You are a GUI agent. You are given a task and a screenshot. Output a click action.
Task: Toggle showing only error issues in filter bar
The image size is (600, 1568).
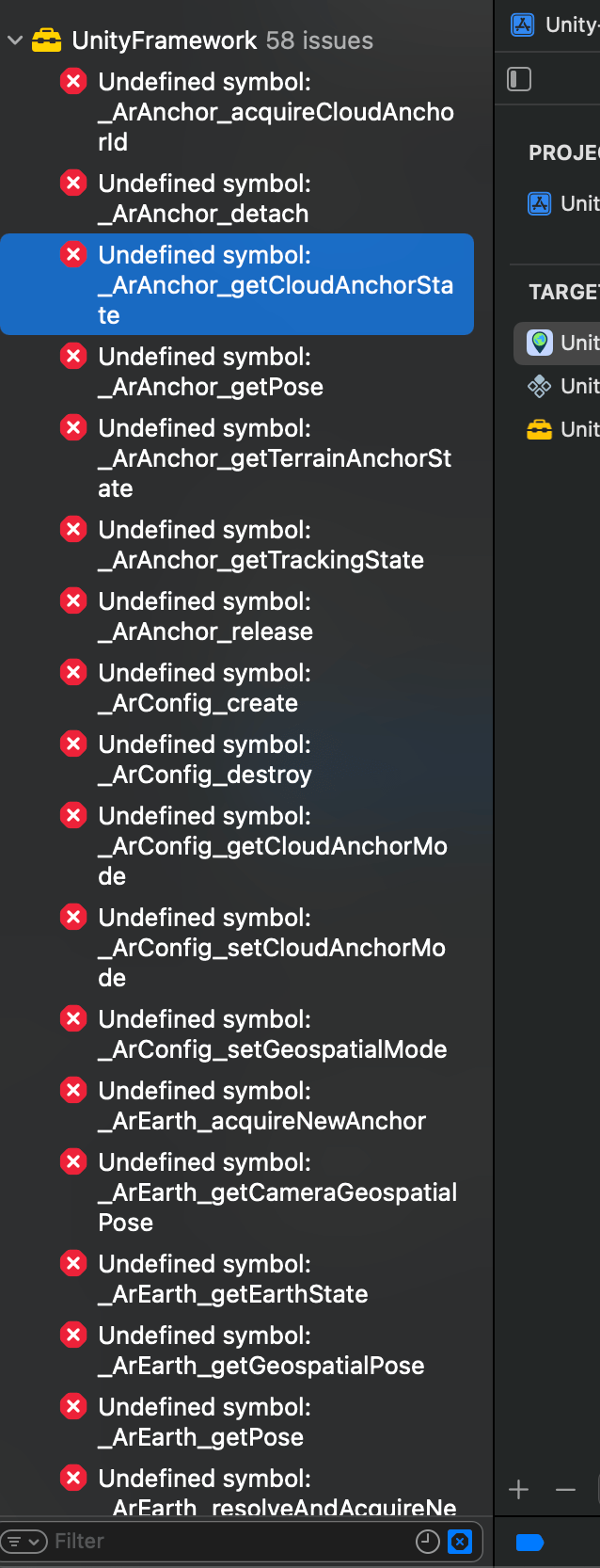coord(459,1541)
